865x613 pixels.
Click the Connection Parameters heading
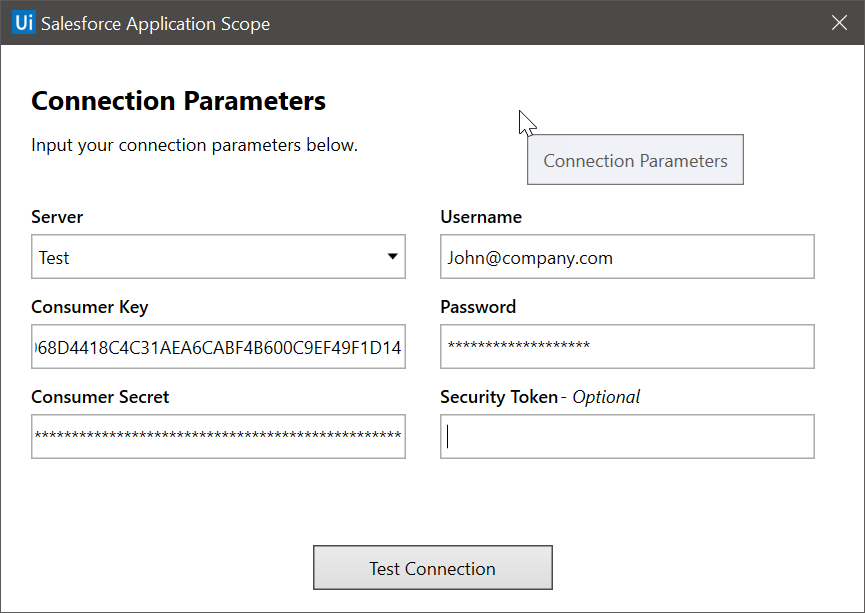[178, 101]
